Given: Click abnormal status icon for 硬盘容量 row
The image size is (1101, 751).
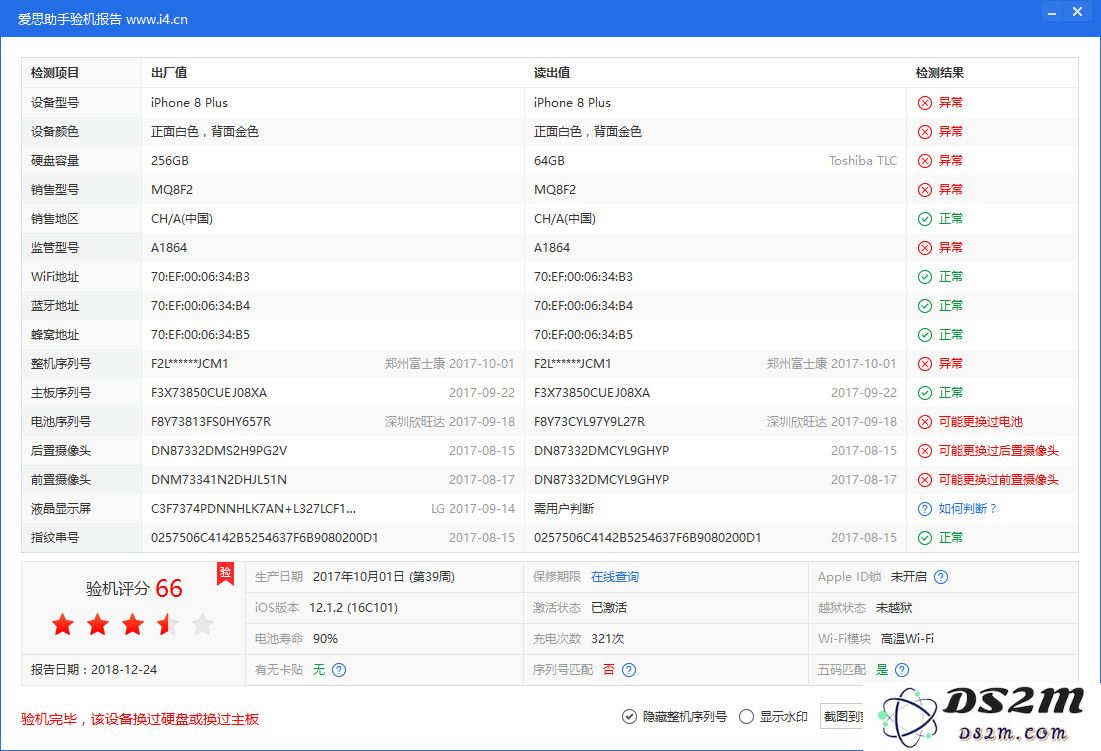Looking at the screenshot, I should 925,161.
